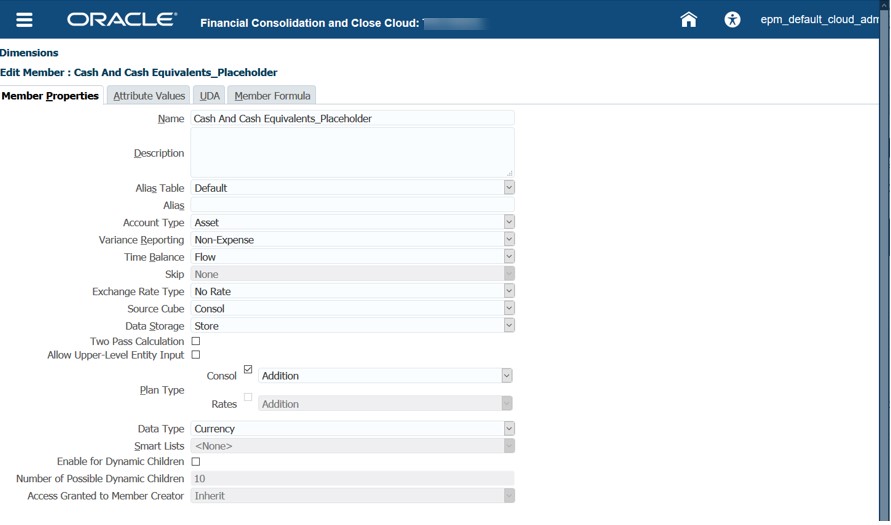Viewport: 891px width, 525px height.
Task: Open the Accessibility settings icon
Action: (x=732, y=19)
